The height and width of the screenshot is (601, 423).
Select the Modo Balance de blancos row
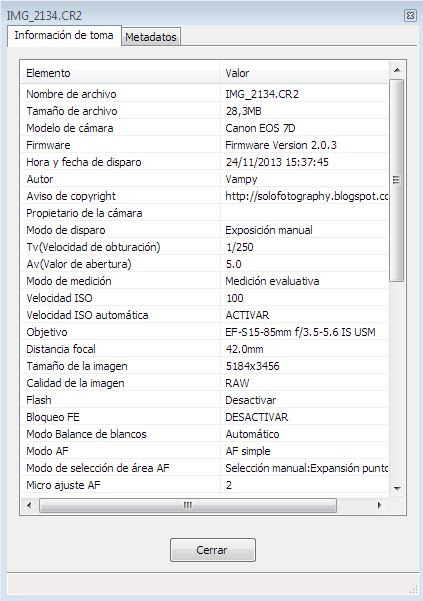pos(205,434)
